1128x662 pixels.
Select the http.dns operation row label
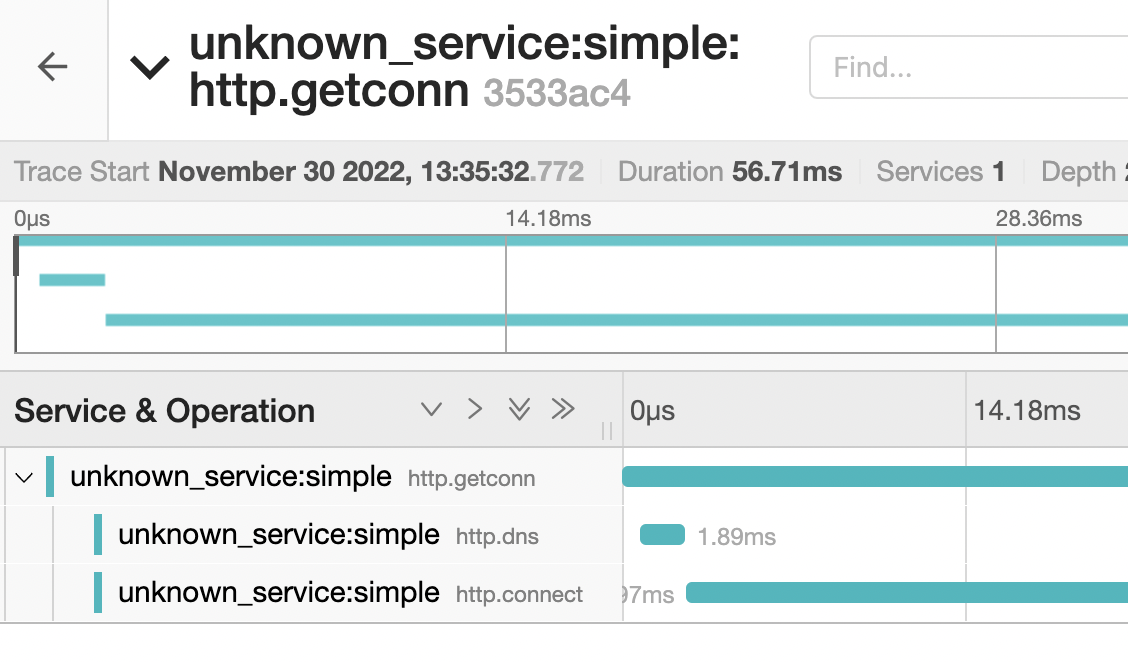(497, 536)
